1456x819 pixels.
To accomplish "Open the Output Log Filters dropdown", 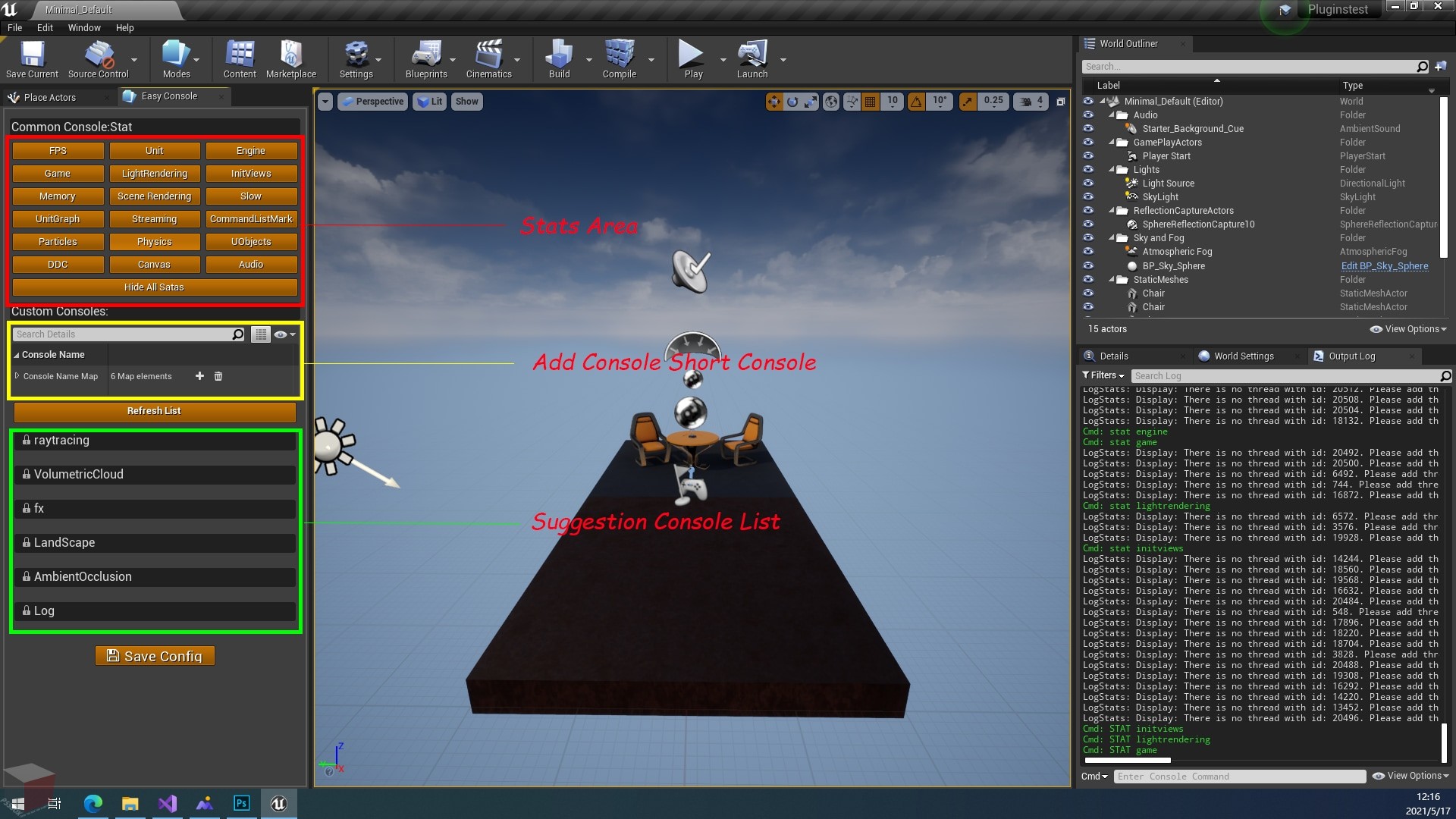I will (1103, 375).
